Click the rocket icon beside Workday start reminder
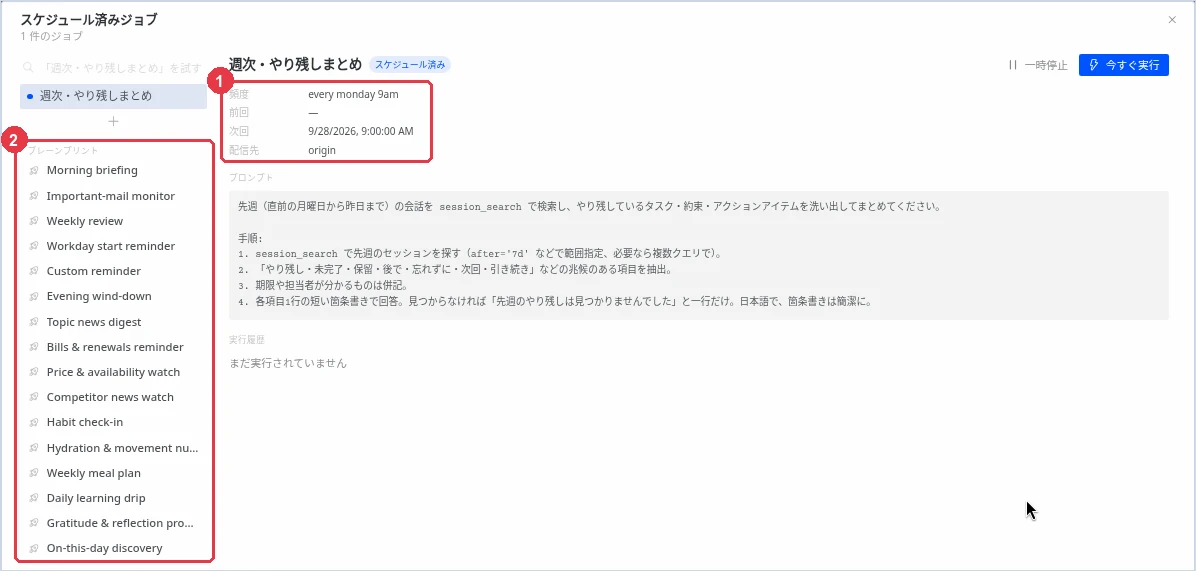This screenshot has width=1196, height=571. click(34, 246)
